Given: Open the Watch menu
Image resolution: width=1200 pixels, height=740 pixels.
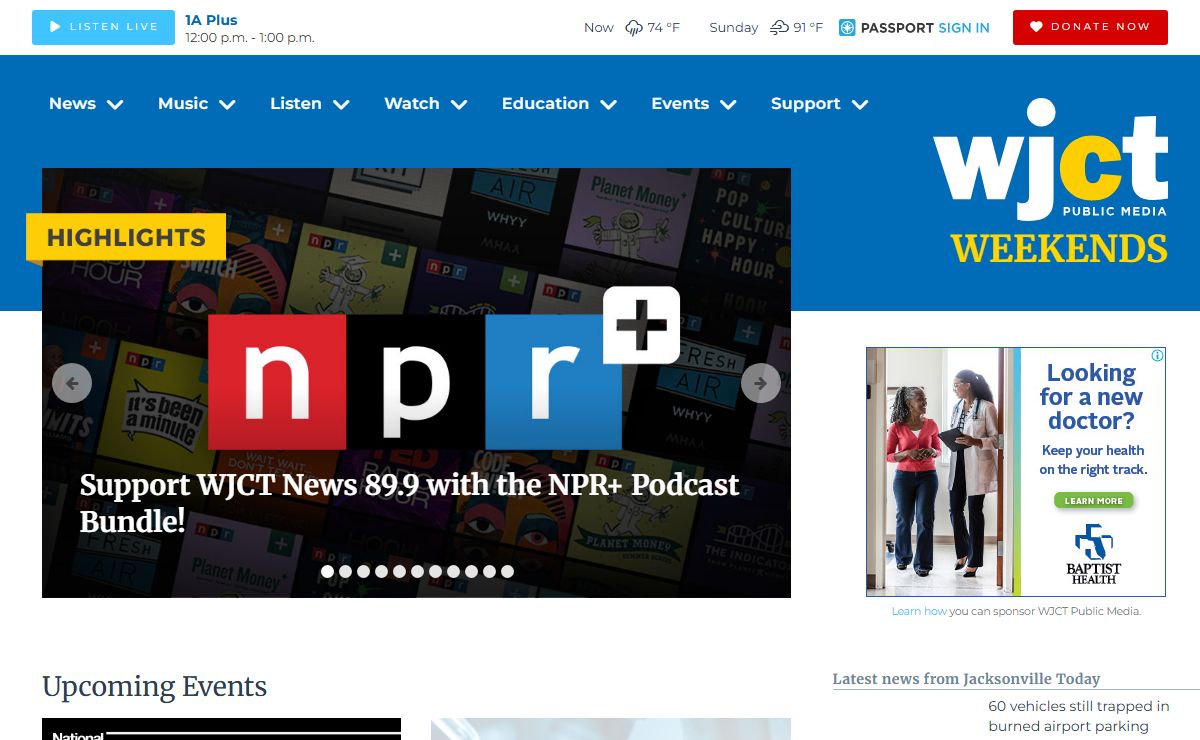Looking at the screenshot, I should pyautogui.click(x=412, y=104).
